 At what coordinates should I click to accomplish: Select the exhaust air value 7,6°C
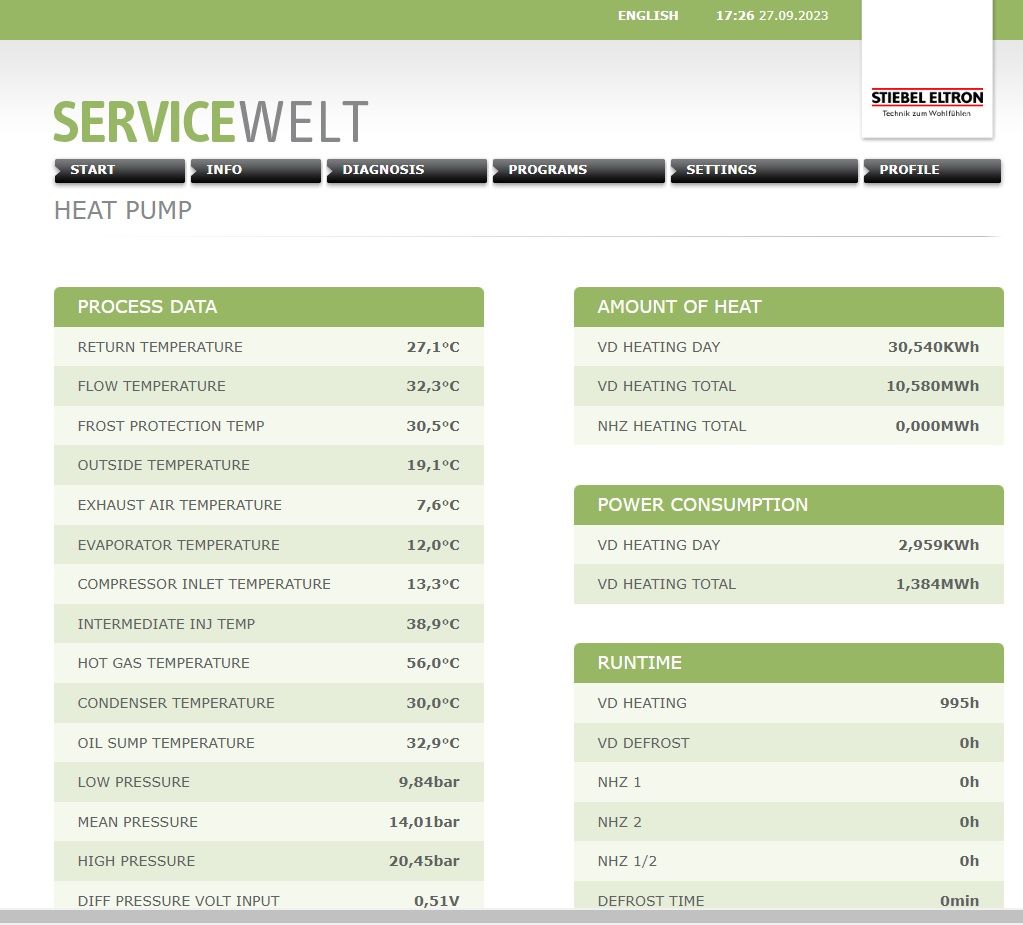pos(438,505)
